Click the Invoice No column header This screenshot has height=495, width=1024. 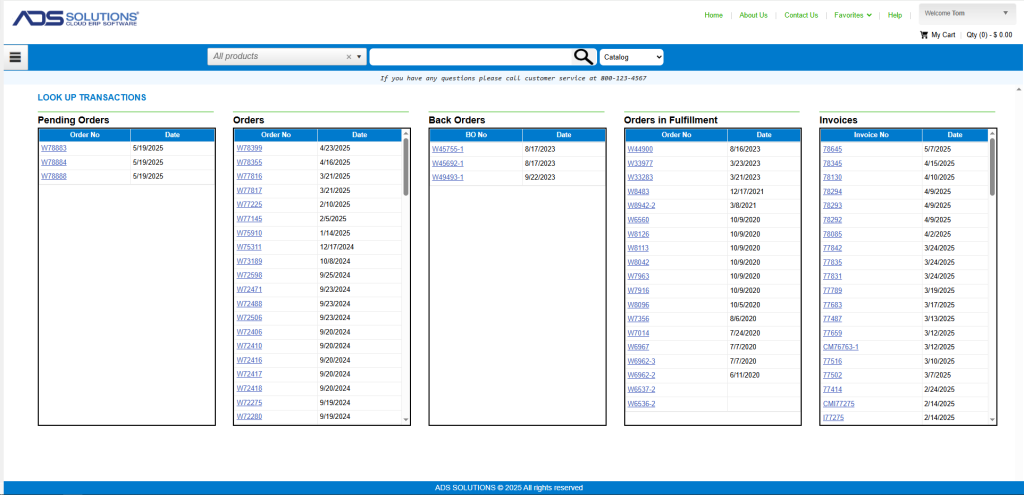tap(871, 135)
